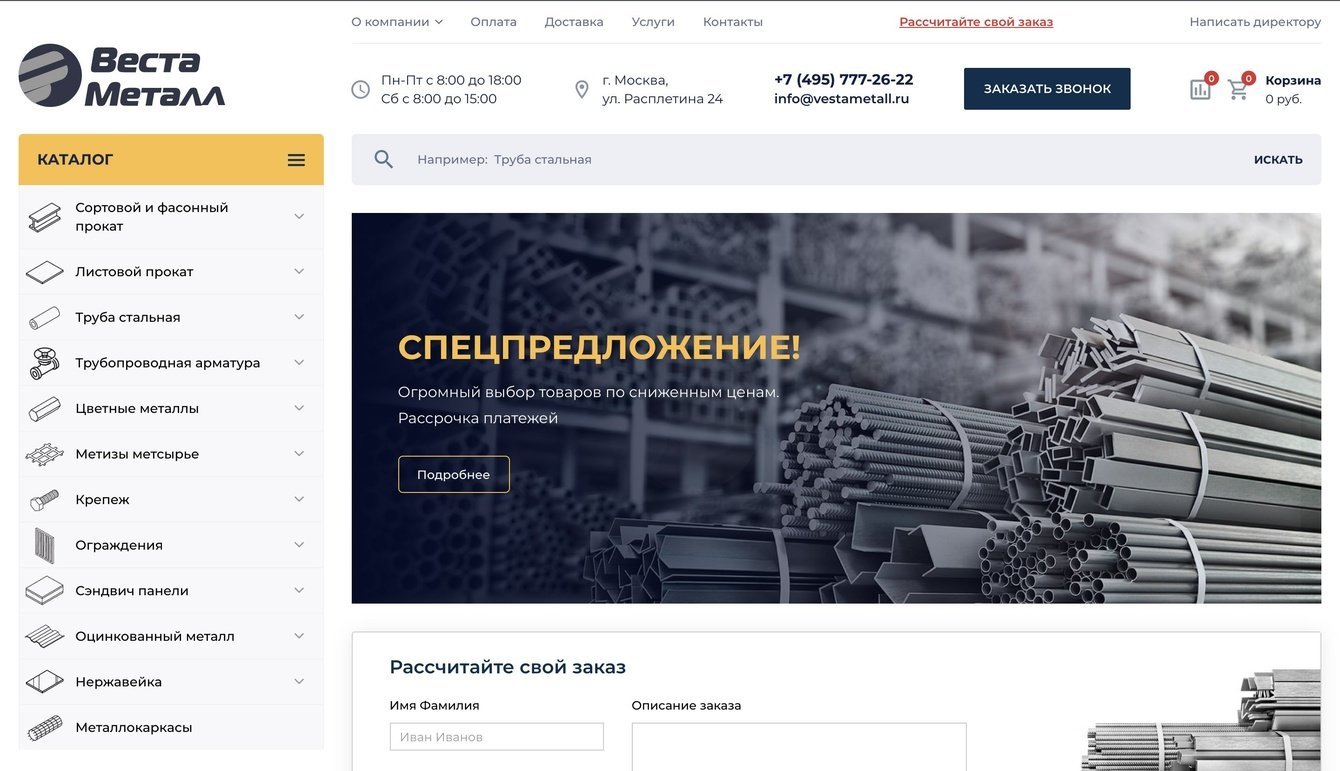Click the Заказать звонок button
The height and width of the screenshot is (771, 1340).
click(1047, 89)
